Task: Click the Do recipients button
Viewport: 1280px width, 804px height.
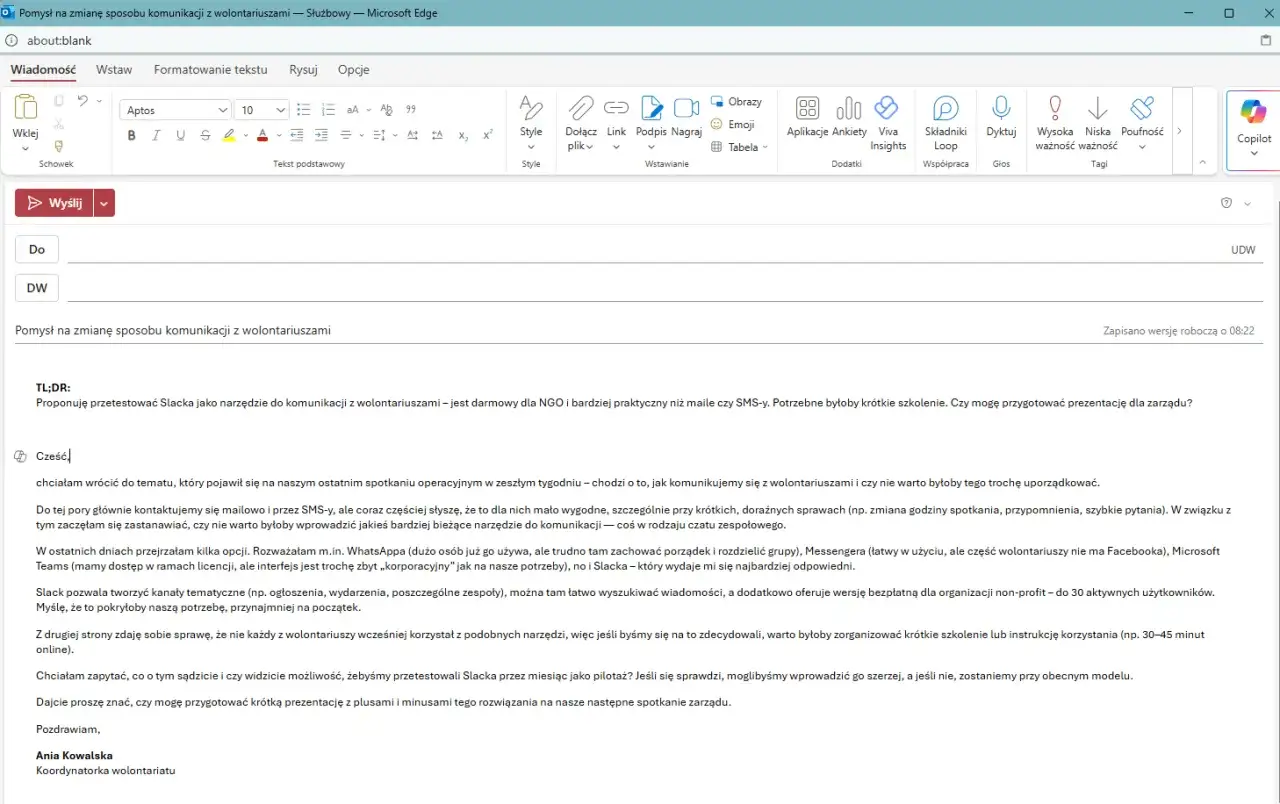Action: (x=37, y=250)
